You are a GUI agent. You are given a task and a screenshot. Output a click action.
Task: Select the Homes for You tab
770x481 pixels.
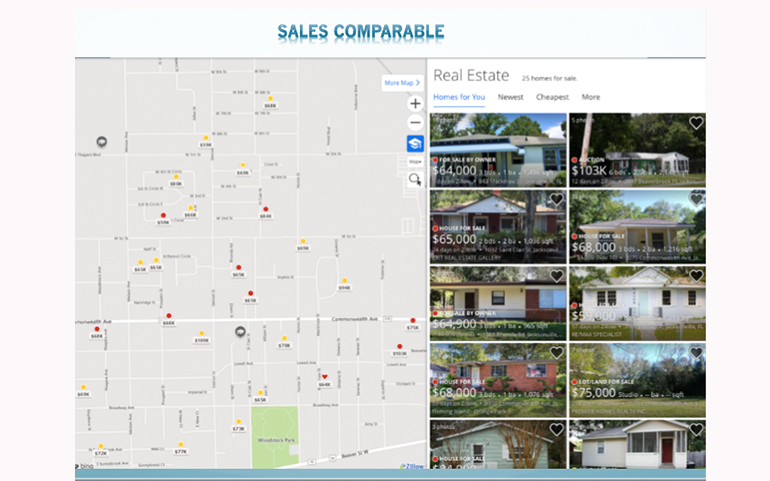tap(459, 97)
